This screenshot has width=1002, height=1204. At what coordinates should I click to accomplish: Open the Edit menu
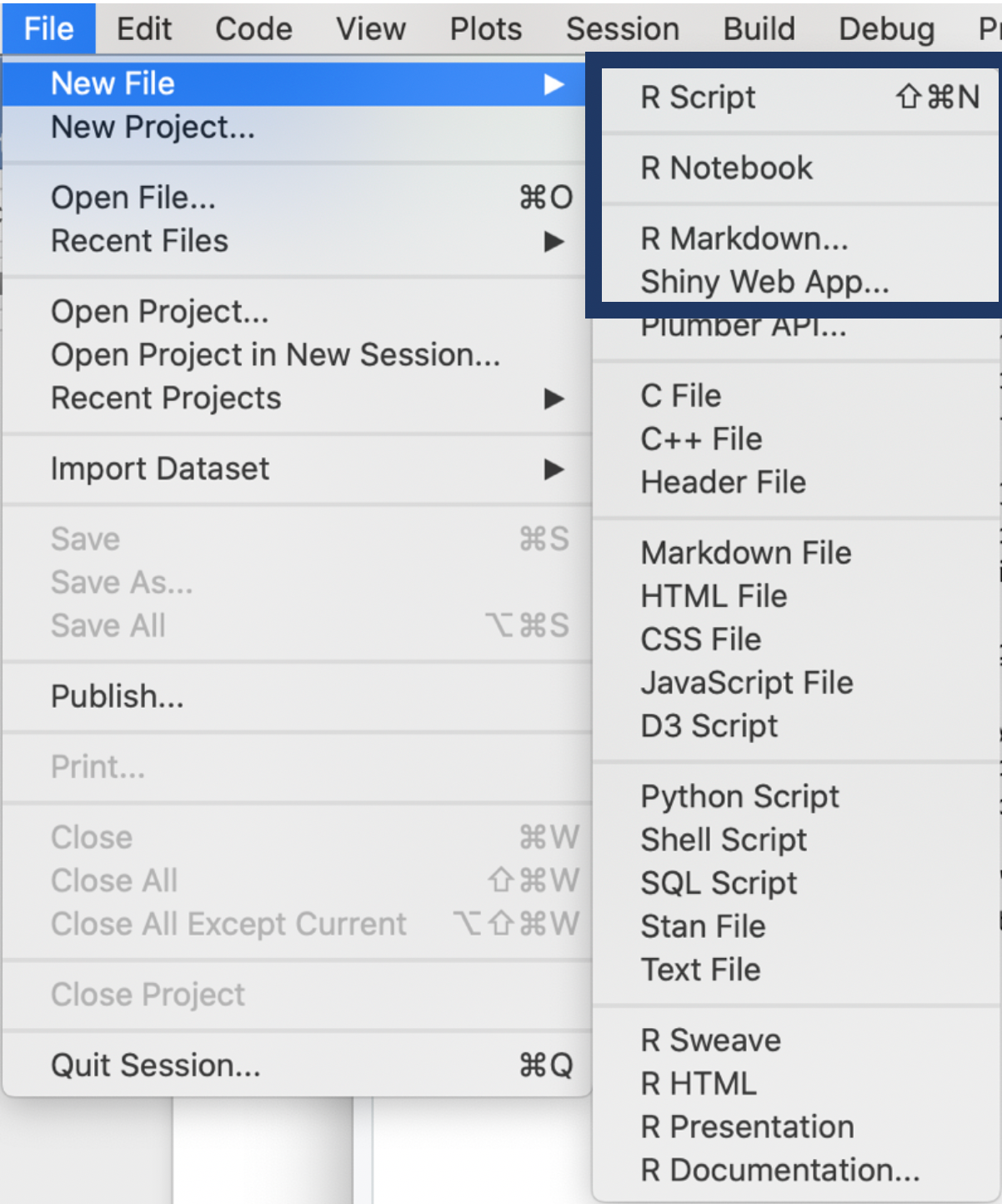pyautogui.click(x=144, y=29)
